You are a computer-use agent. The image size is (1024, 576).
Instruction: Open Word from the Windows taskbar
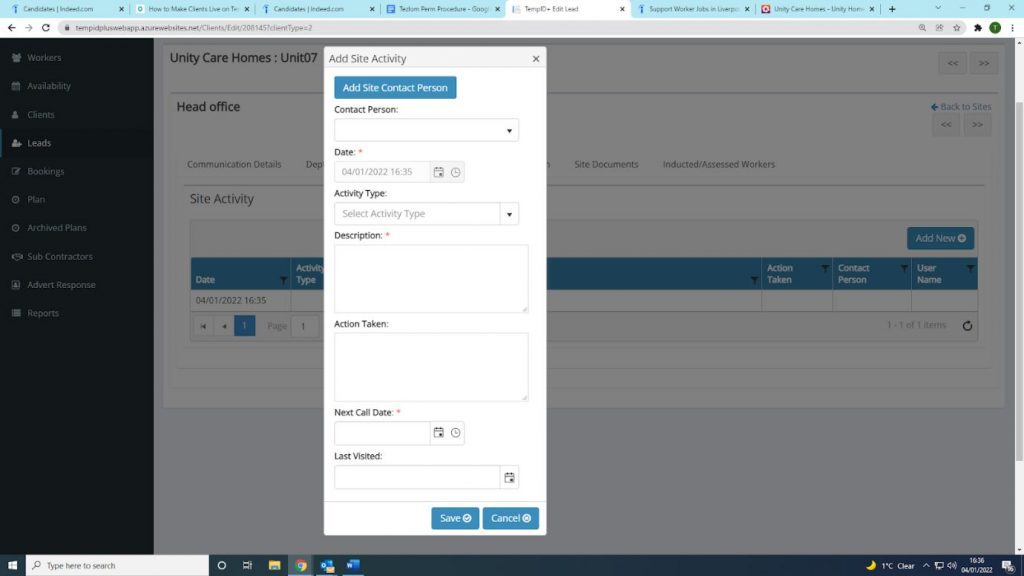pos(352,565)
